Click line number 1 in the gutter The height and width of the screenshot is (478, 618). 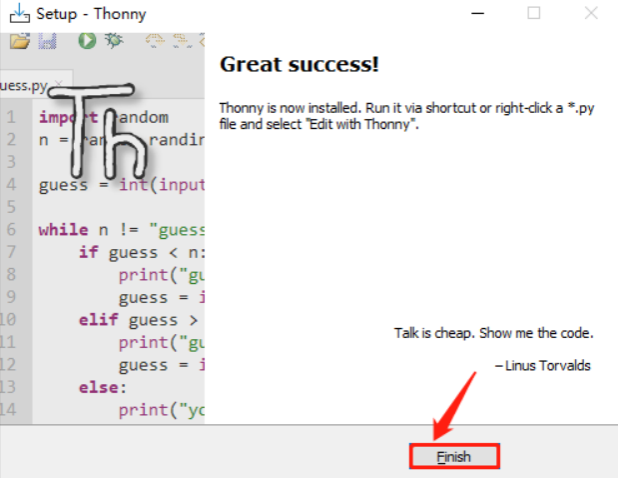pos(11,117)
